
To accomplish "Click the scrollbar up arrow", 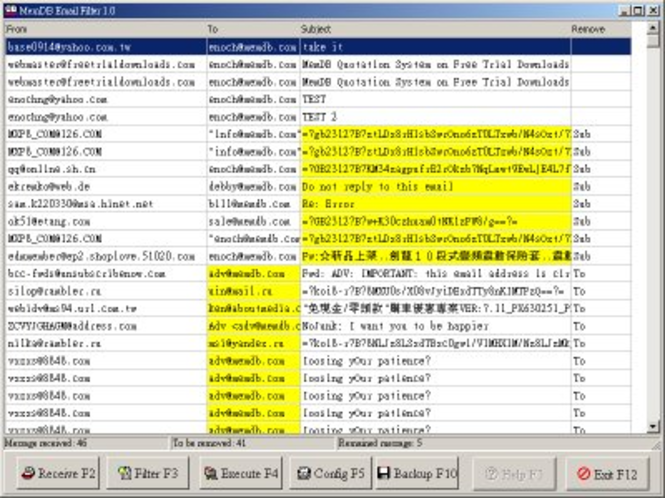I will click(x=653, y=28).
